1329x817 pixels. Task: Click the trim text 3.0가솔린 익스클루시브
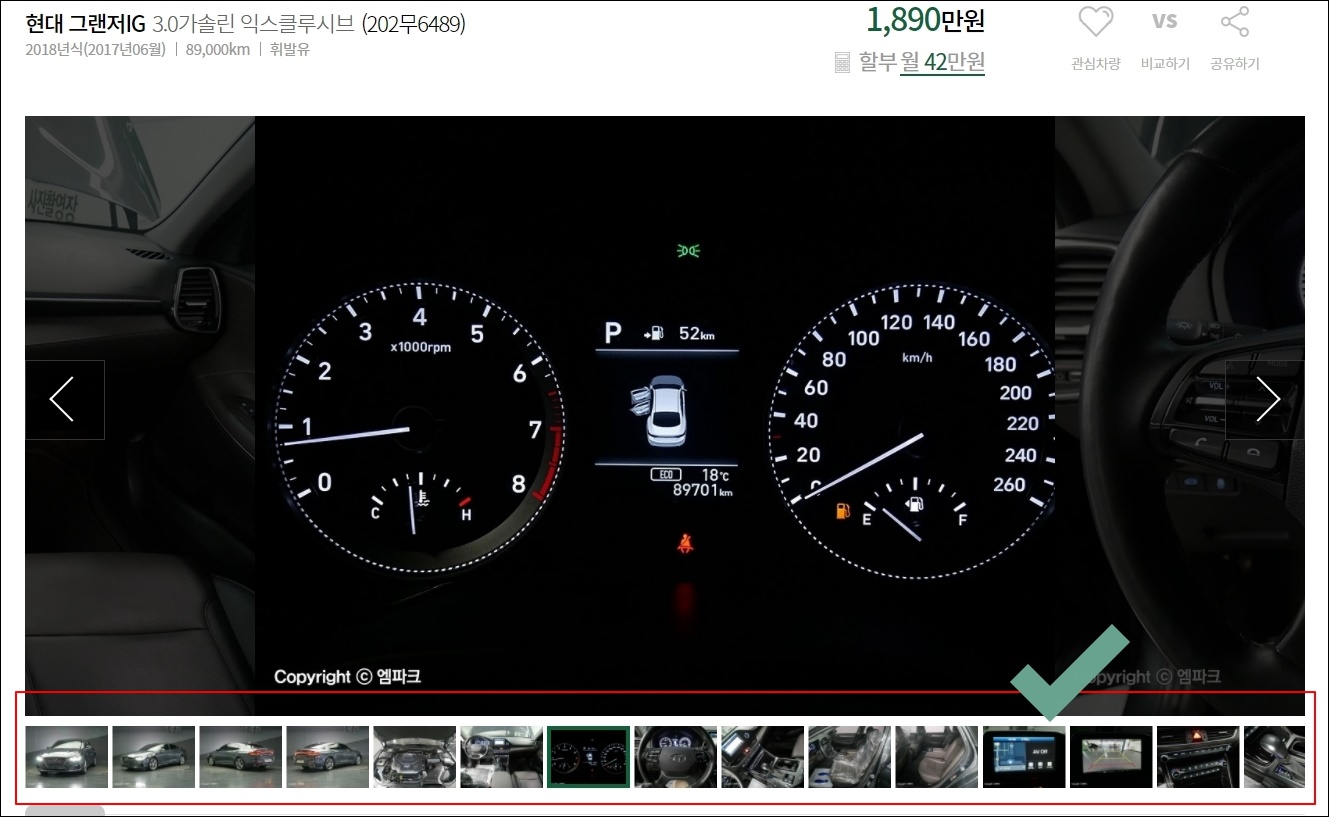(x=254, y=23)
